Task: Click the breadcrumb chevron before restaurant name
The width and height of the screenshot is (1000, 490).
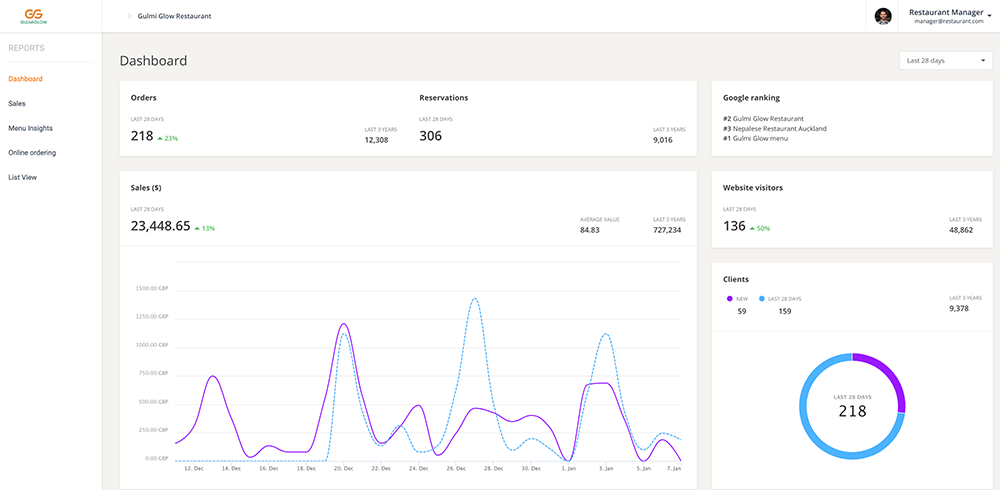Action: click(128, 17)
